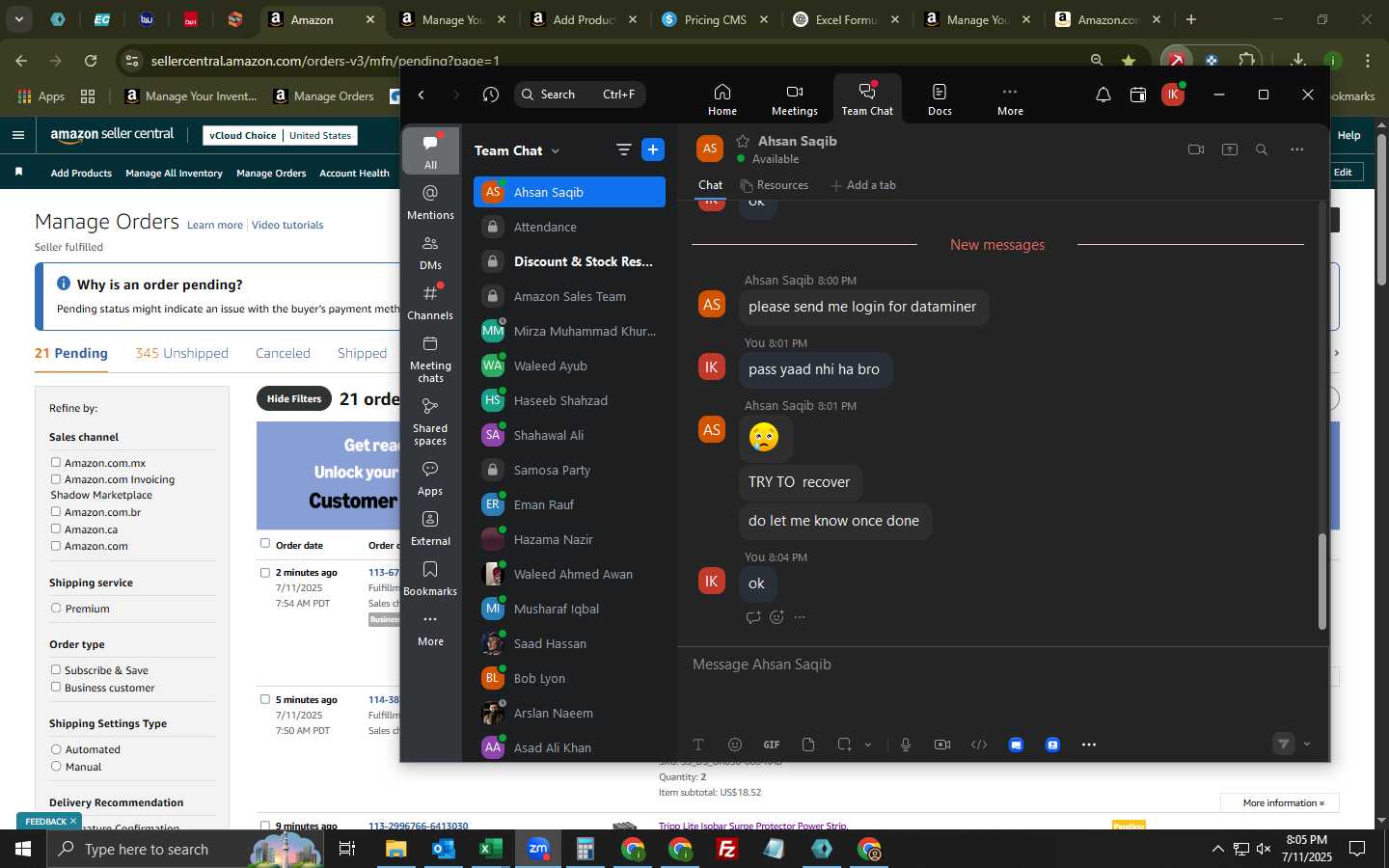
Task: Open Zoom calendar icon beside bell
Action: click(1138, 95)
